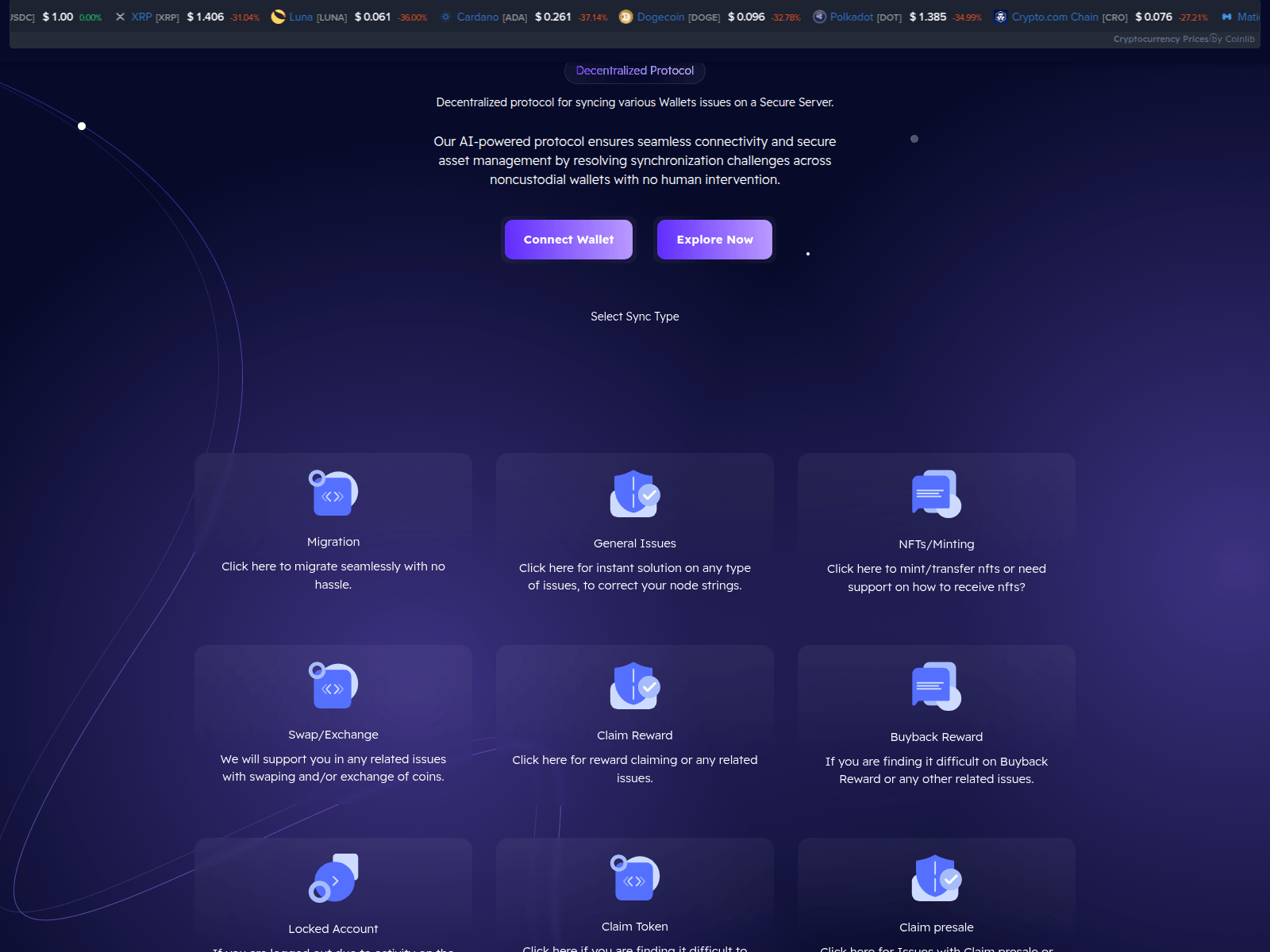Open the XRP ticker entry
Screen dimensions: 1270x952
click(141, 16)
